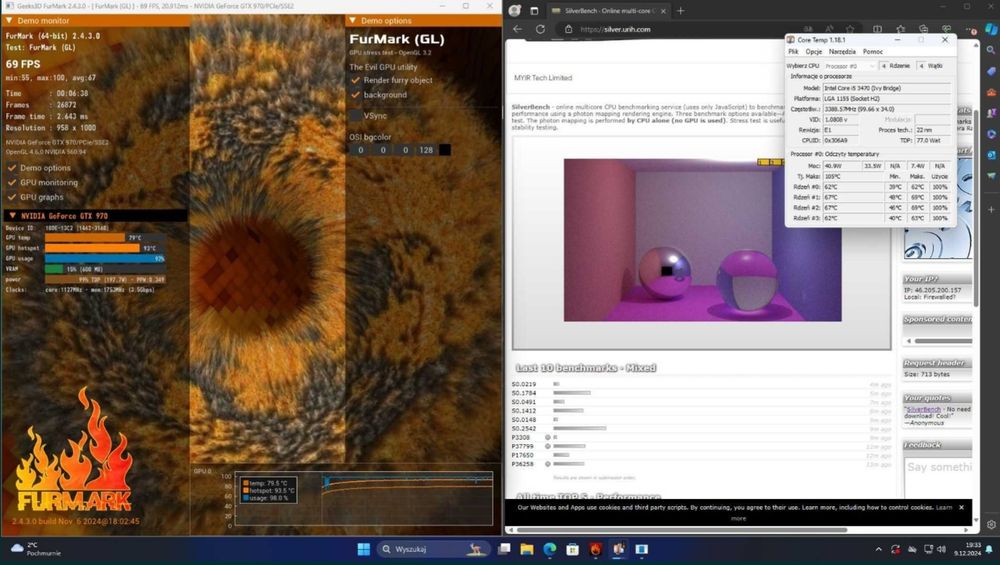Click the Edge sidebar search icon
The height and width of the screenshot is (565, 1000).
(x=991, y=50)
